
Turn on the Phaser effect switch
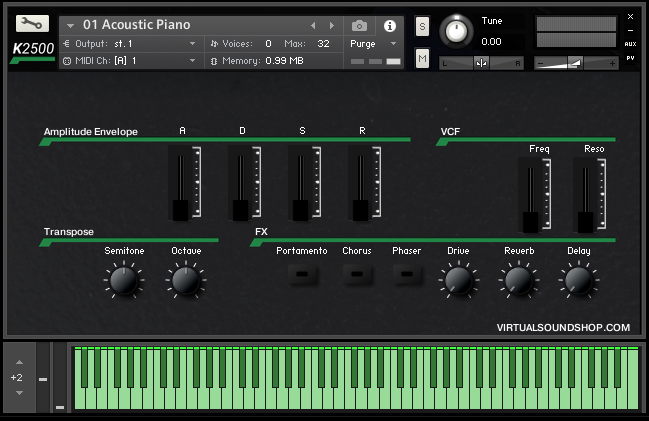click(x=406, y=275)
